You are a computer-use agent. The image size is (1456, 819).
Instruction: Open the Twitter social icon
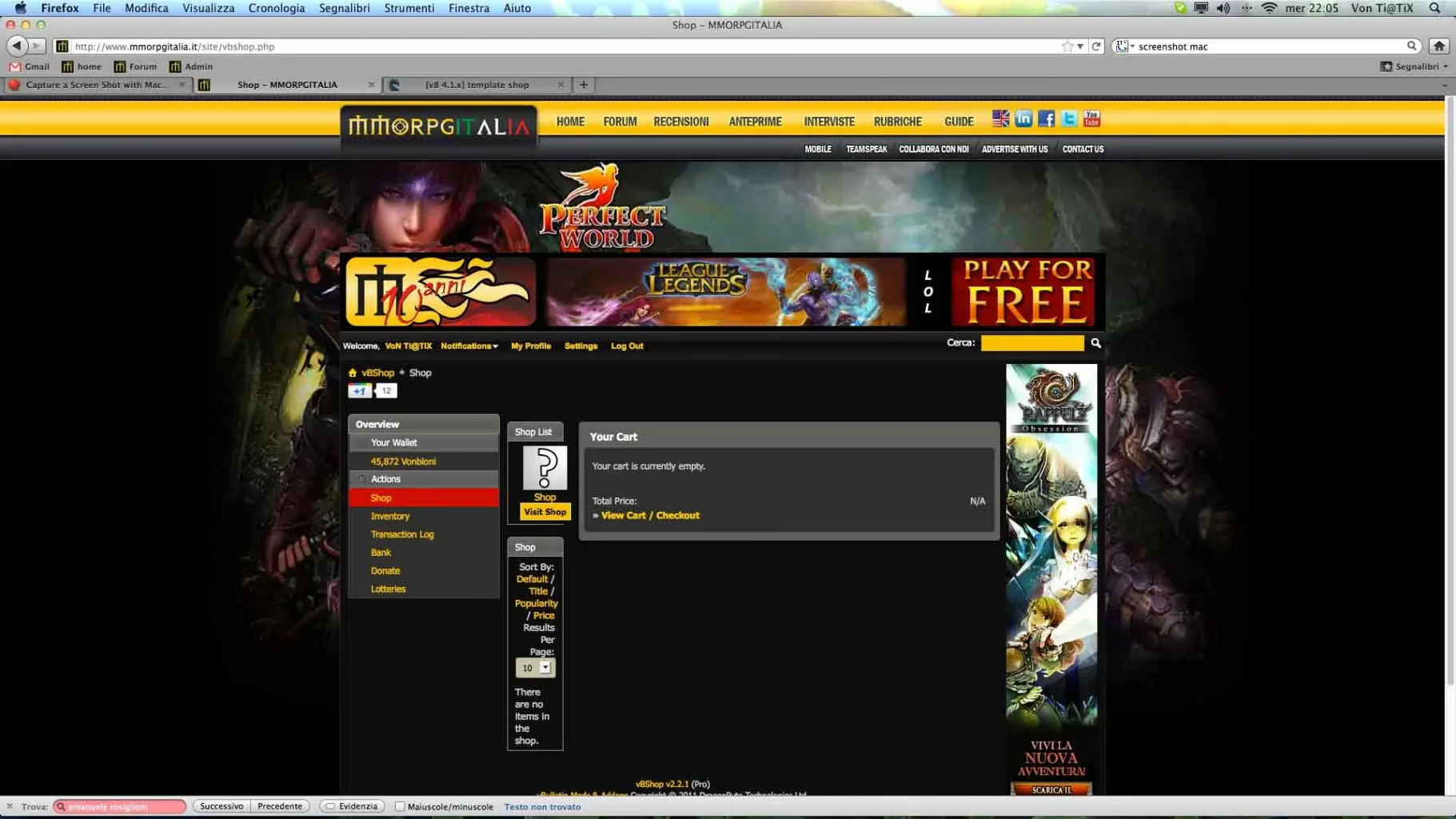(x=1069, y=118)
